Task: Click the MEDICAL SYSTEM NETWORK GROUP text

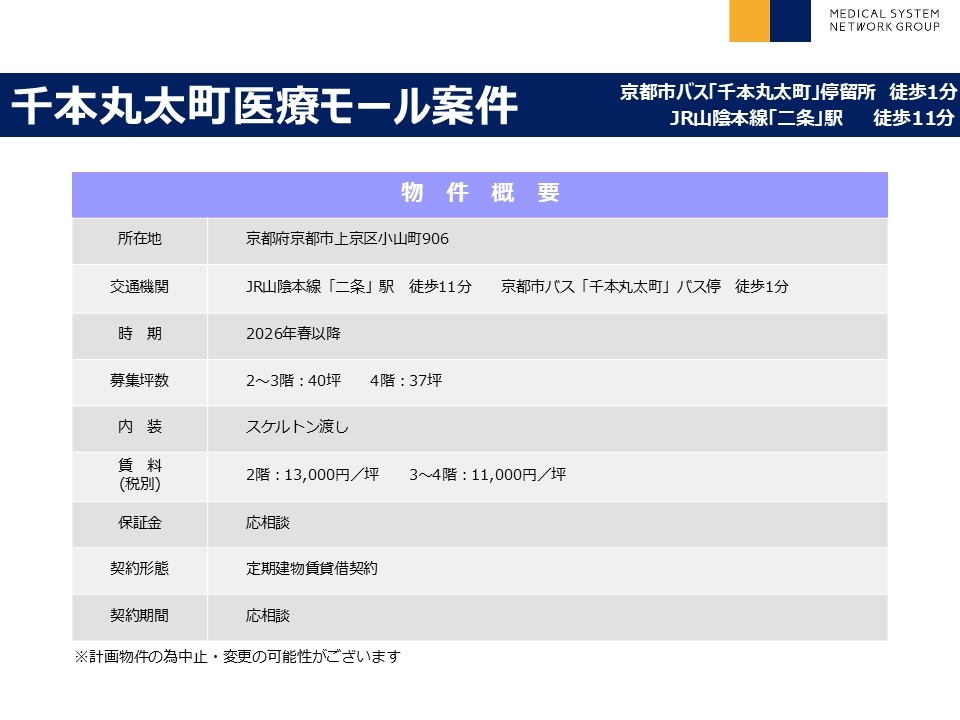Action: point(884,20)
